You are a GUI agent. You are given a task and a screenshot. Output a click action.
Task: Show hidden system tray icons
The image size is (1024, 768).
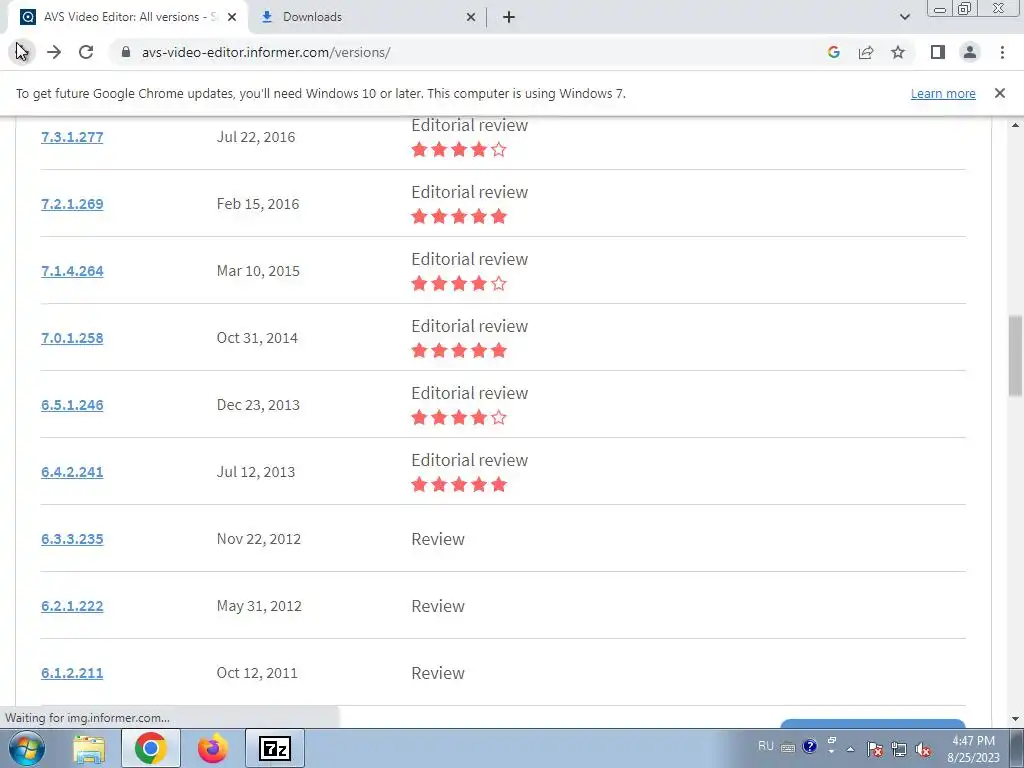point(850,749)
